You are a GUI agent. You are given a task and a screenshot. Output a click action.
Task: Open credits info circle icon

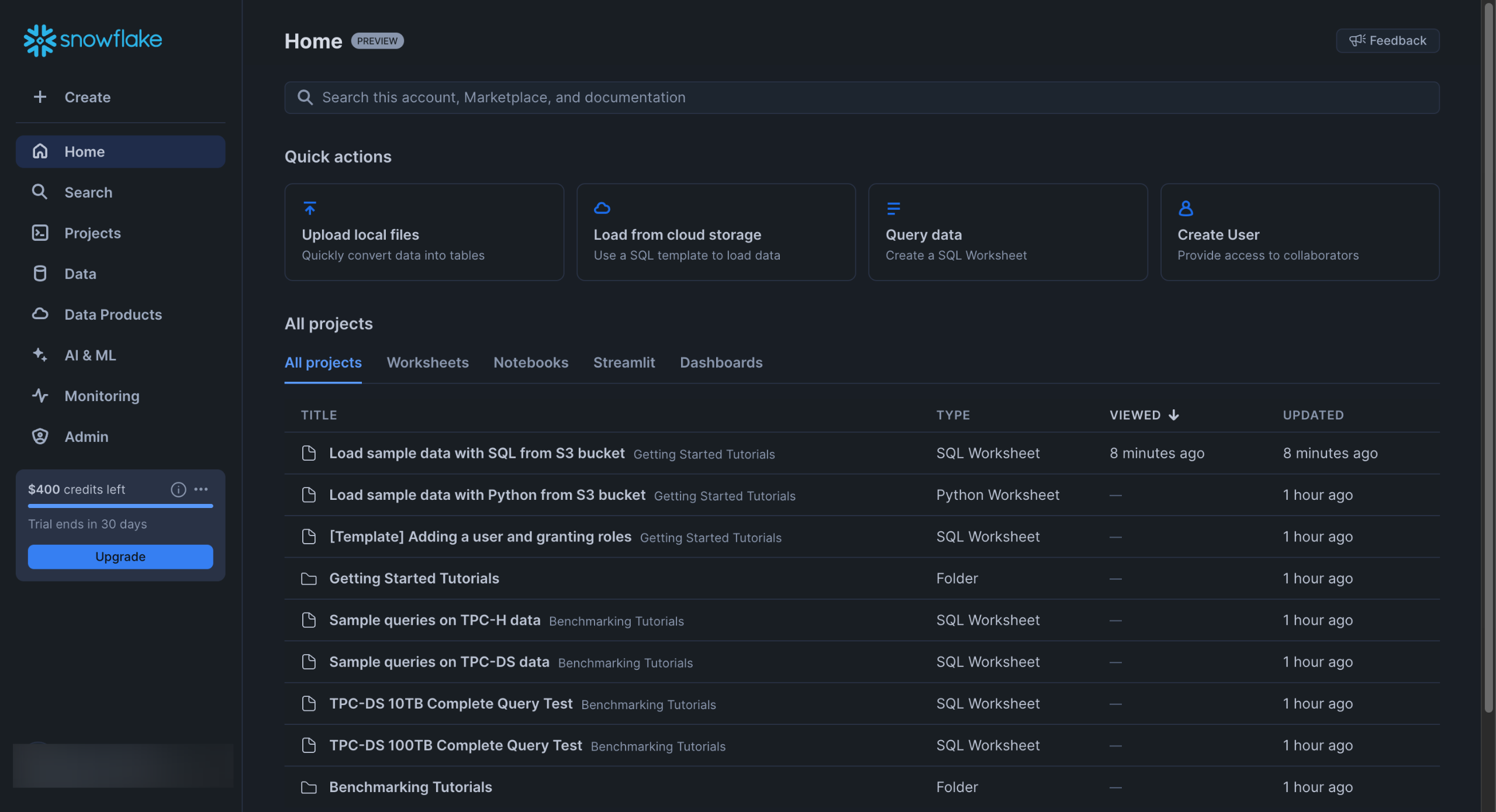point(178,489)
